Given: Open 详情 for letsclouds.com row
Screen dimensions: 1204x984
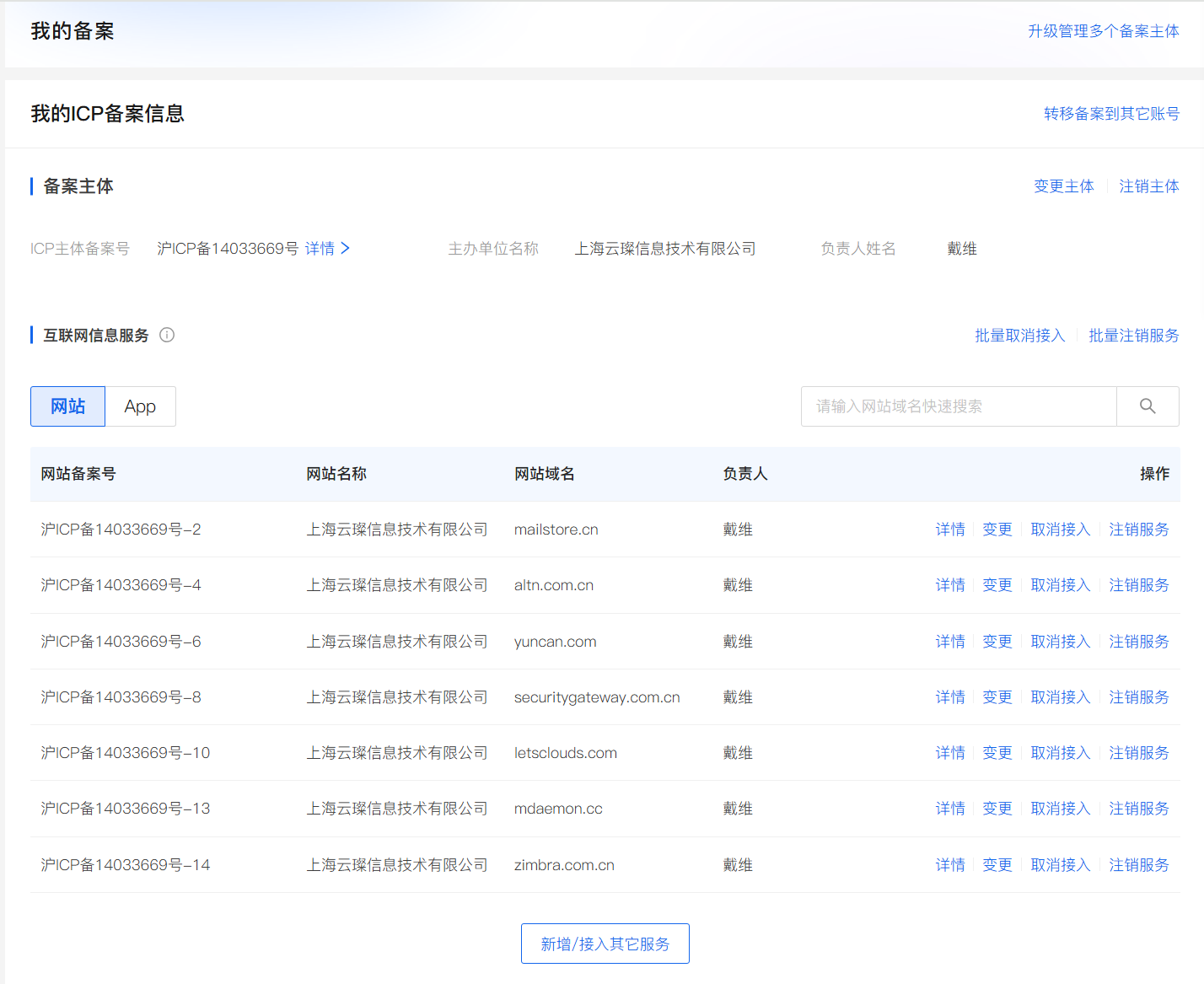Looking at the screenshot, I should pos(950,753).
